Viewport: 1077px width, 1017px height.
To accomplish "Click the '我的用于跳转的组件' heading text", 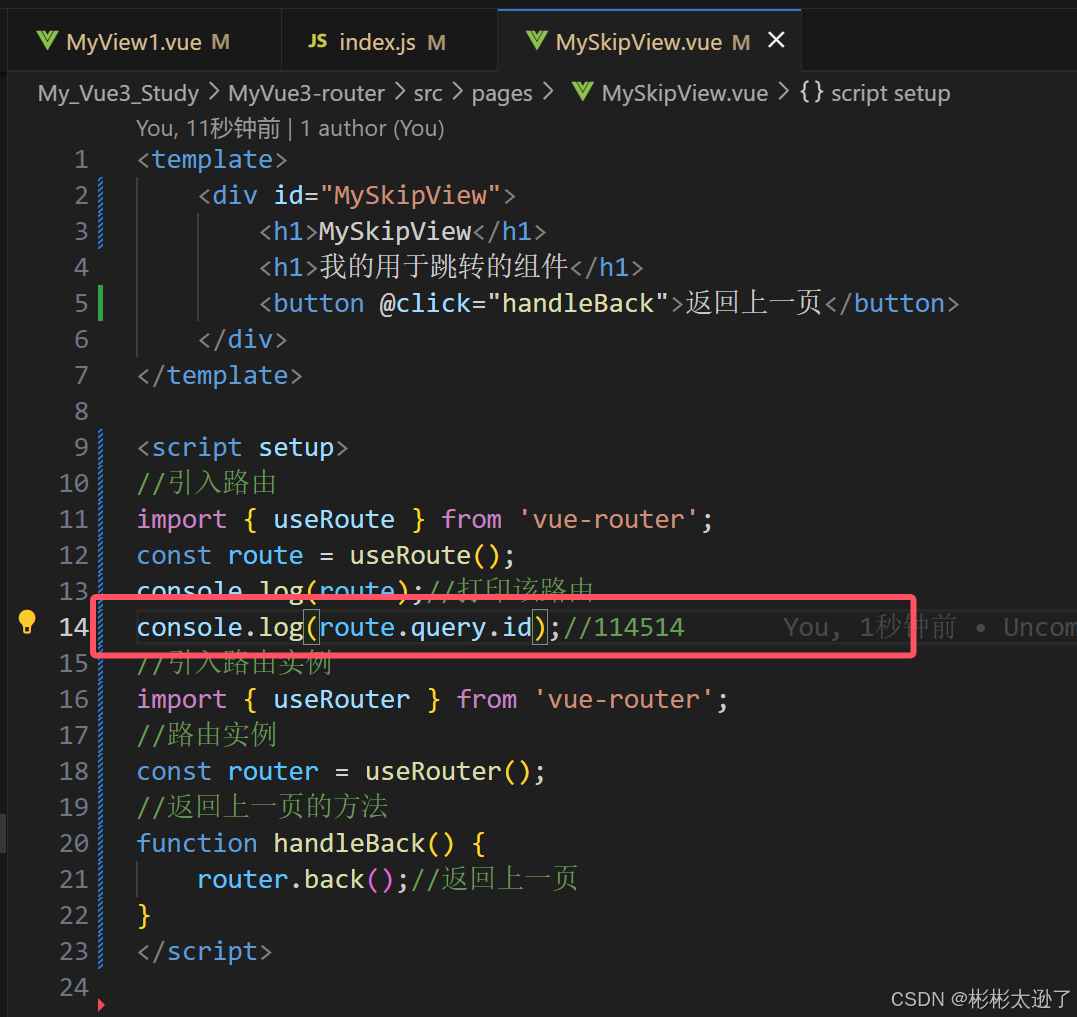I will (x=443, y=267).
